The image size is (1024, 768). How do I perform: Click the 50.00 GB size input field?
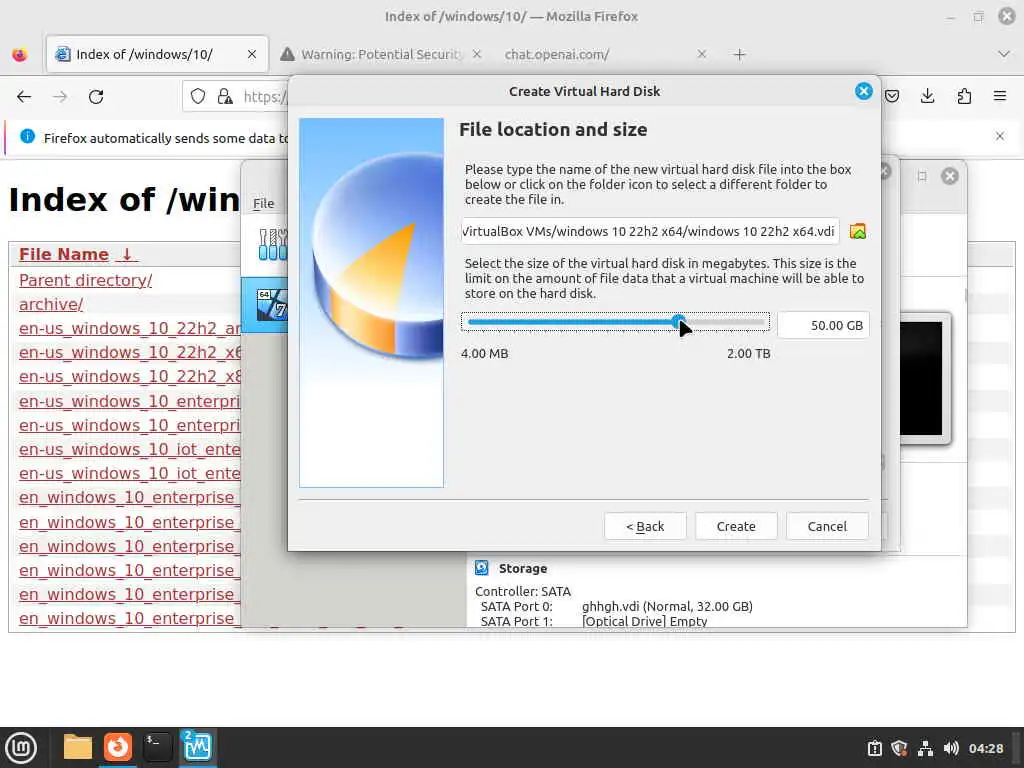pos(824,325)
